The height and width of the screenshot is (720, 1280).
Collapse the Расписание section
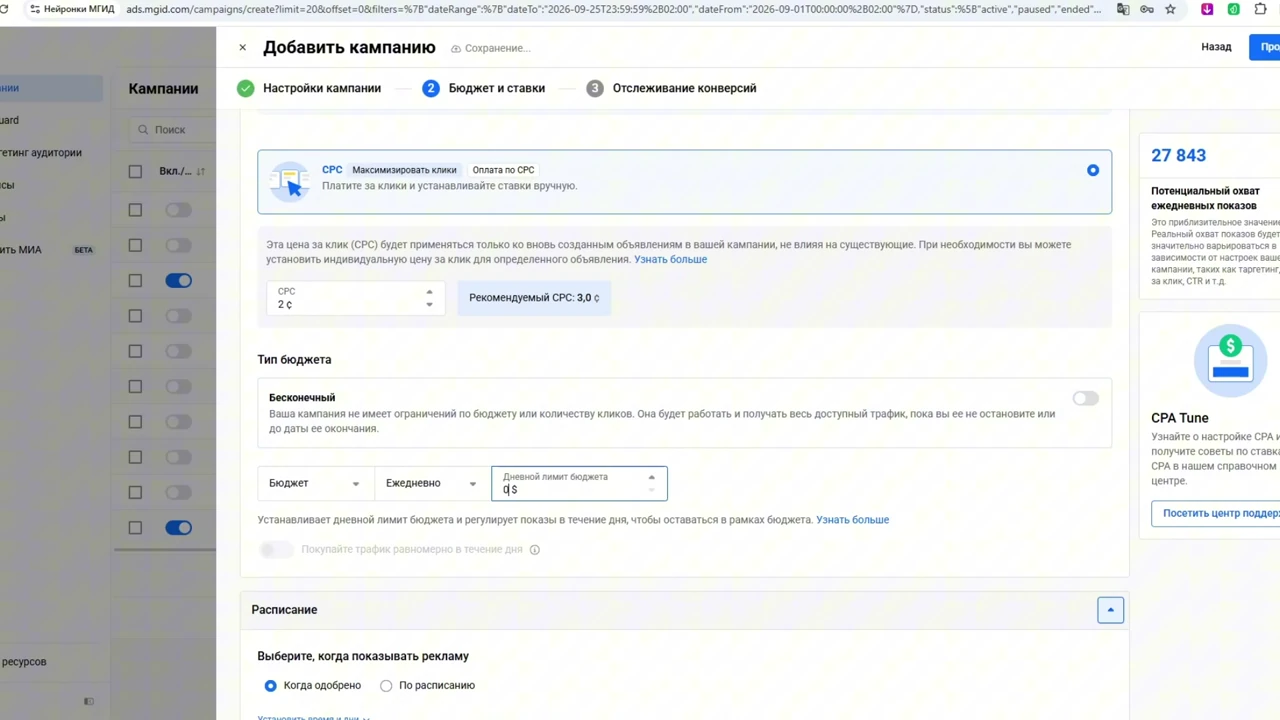coord(1110,610)
